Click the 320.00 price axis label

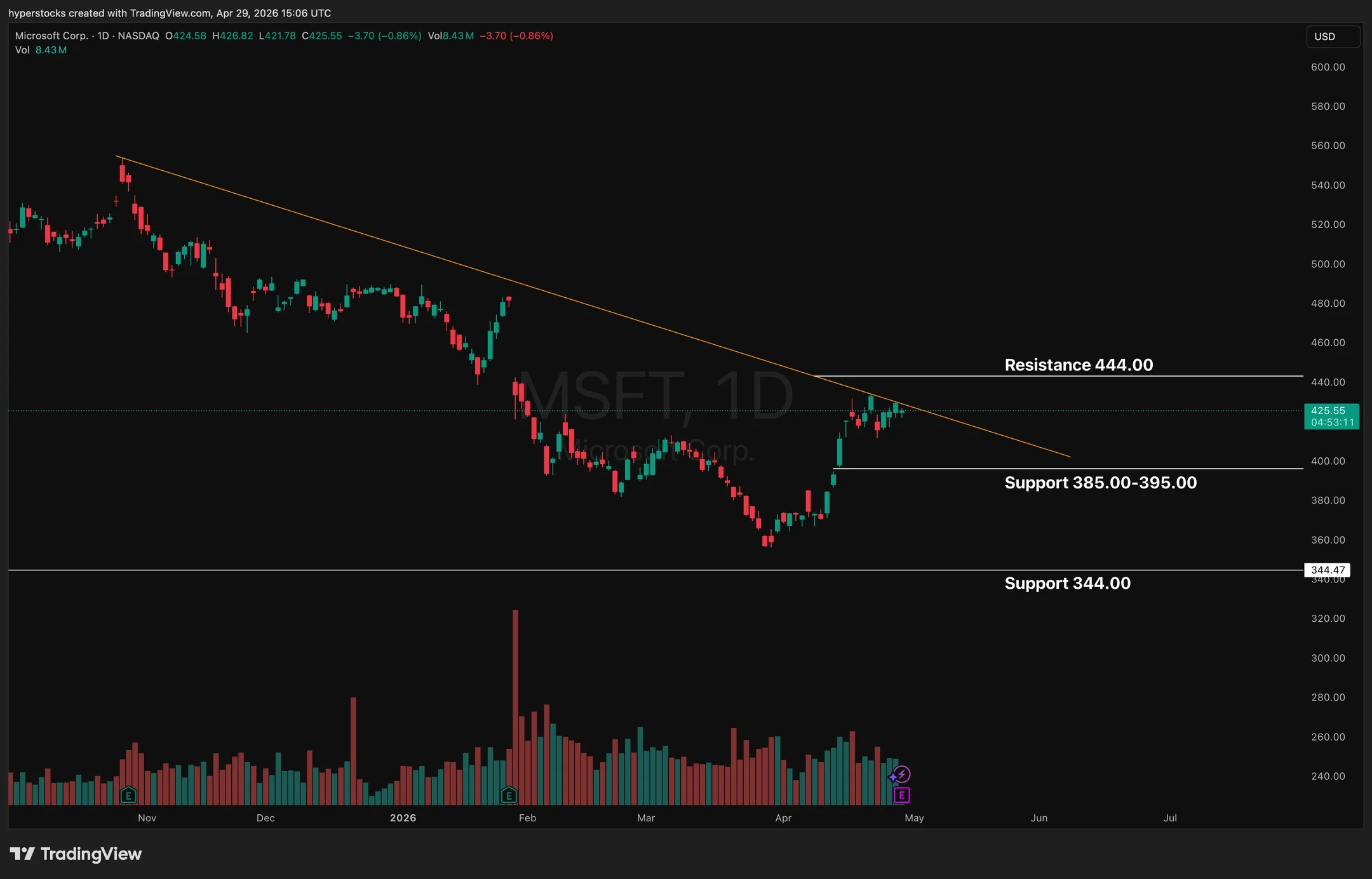[x=1328, y=618]
